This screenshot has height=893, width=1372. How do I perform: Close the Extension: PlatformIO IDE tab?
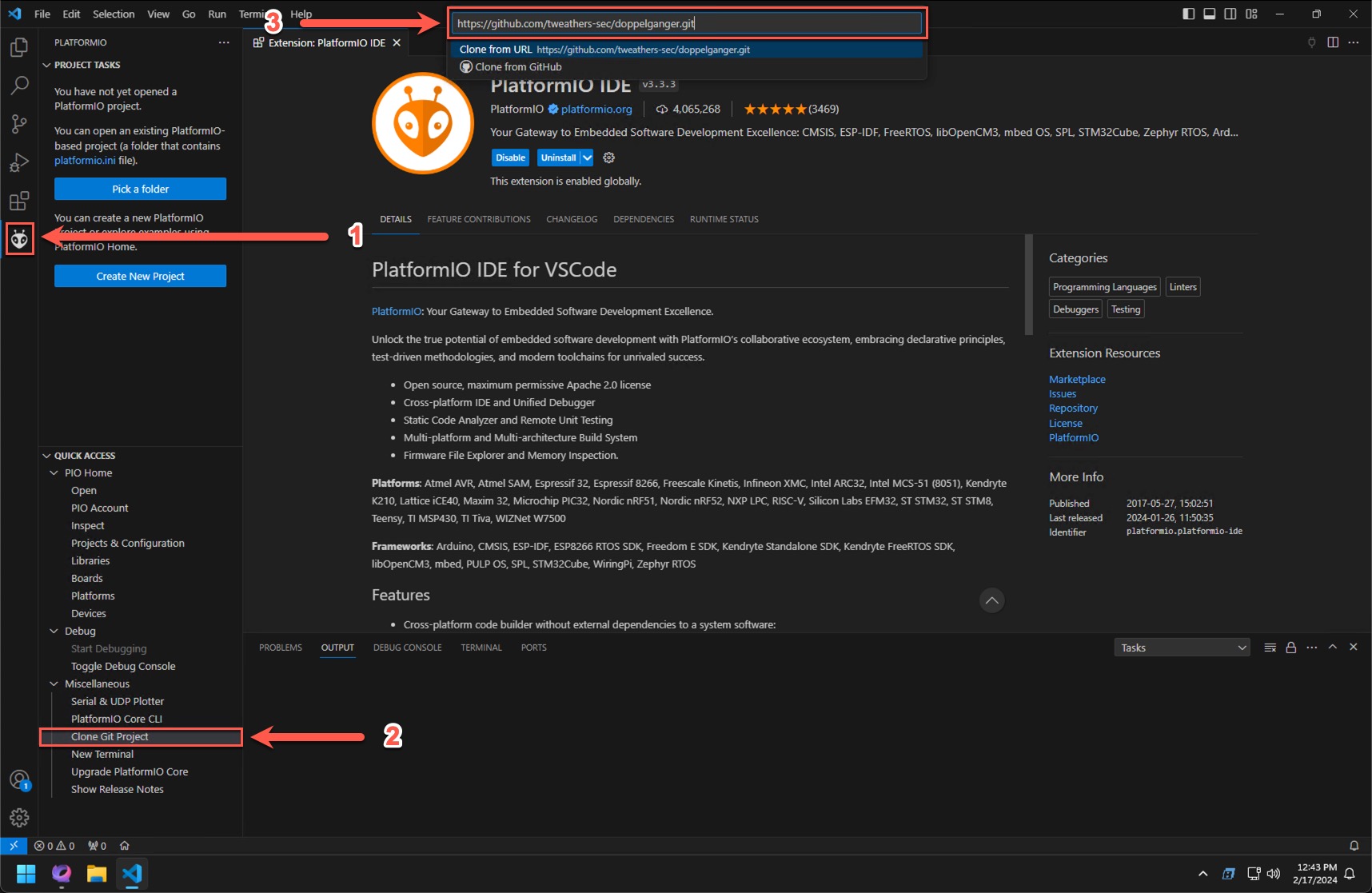(x=397, y=42)
